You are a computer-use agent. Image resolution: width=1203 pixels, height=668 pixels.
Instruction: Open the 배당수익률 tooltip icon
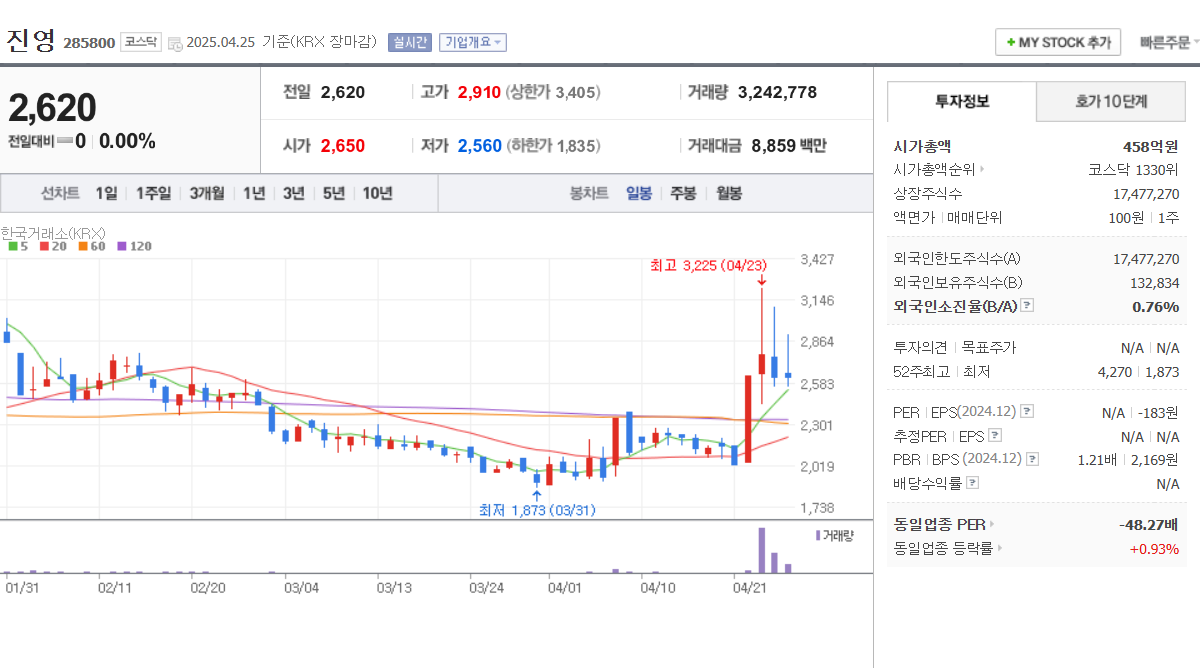[x=971, y=482]
